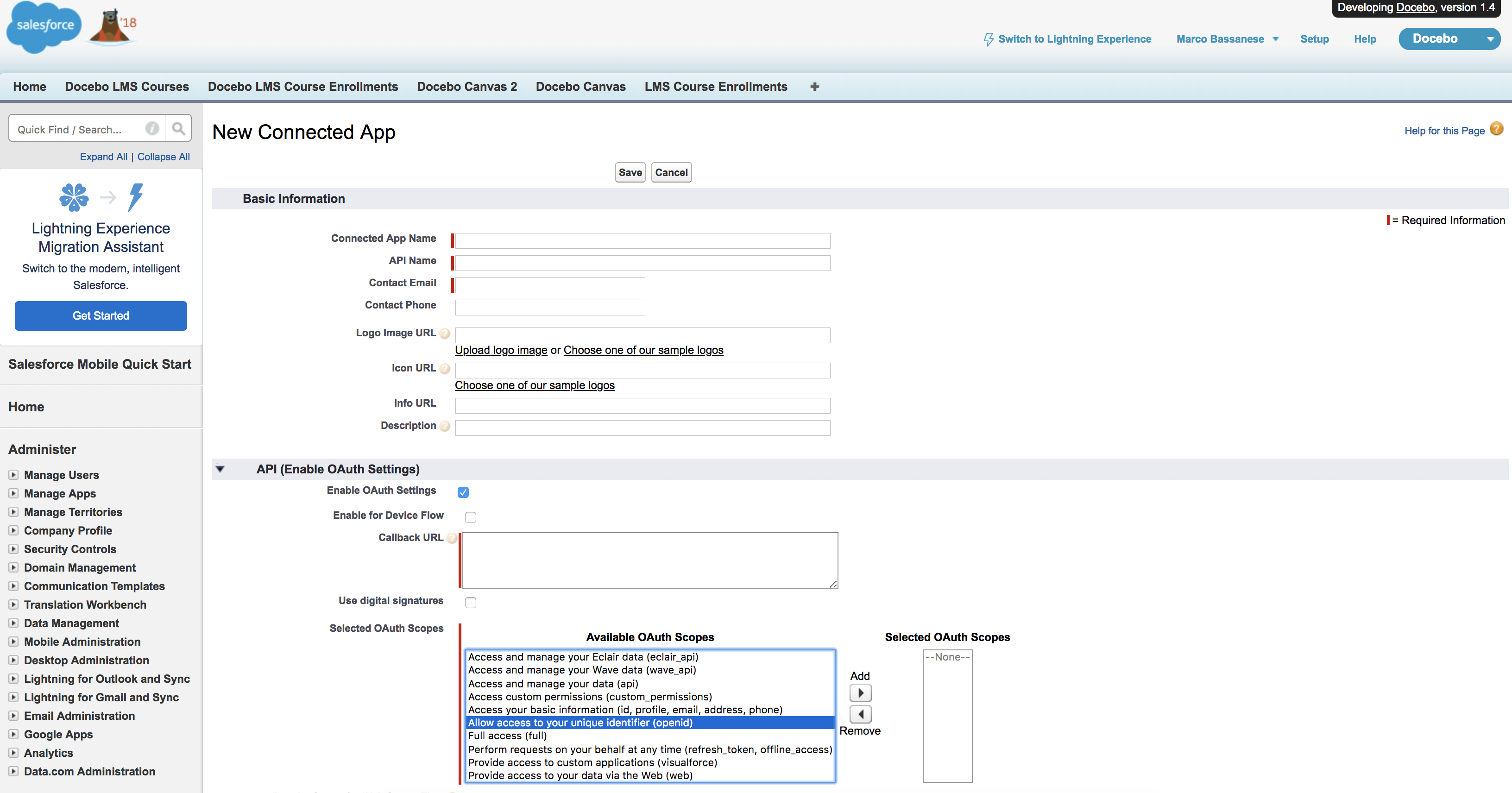1512x793 pixels.
Task: Select Access custom permissions scope
Action: coord(650,697)
